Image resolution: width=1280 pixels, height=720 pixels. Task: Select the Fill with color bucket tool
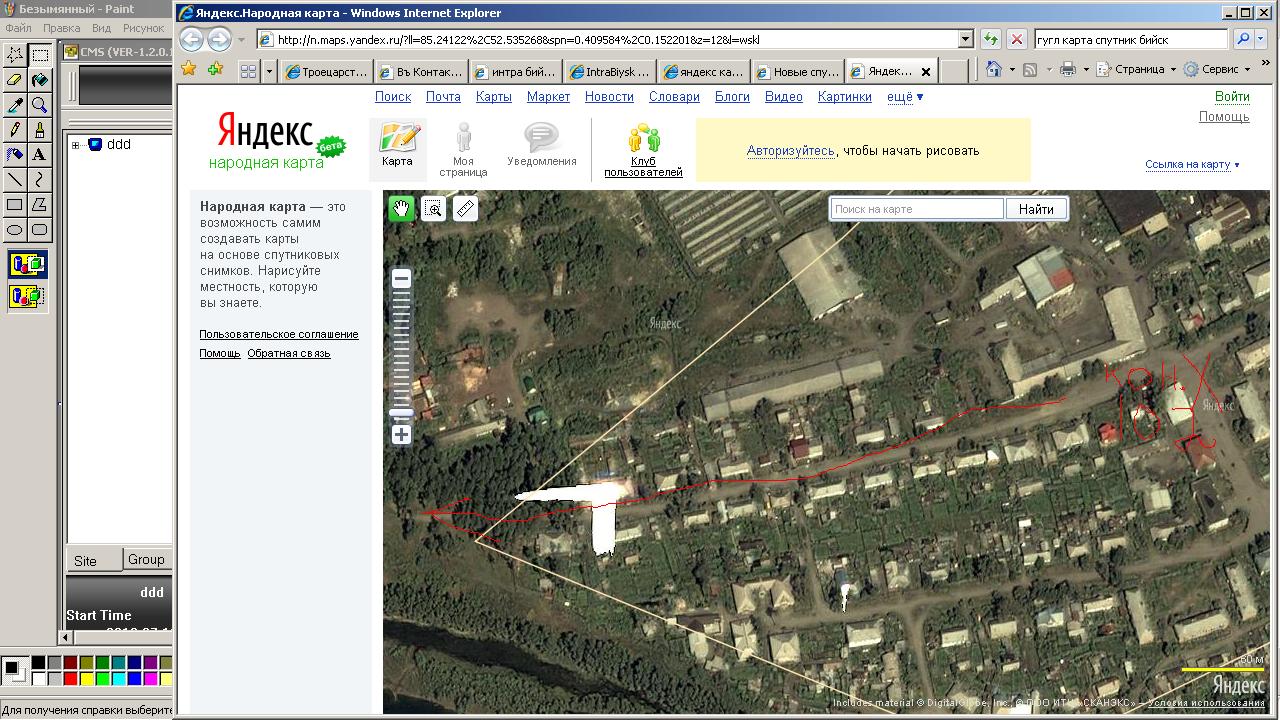[x=40, y=80]
